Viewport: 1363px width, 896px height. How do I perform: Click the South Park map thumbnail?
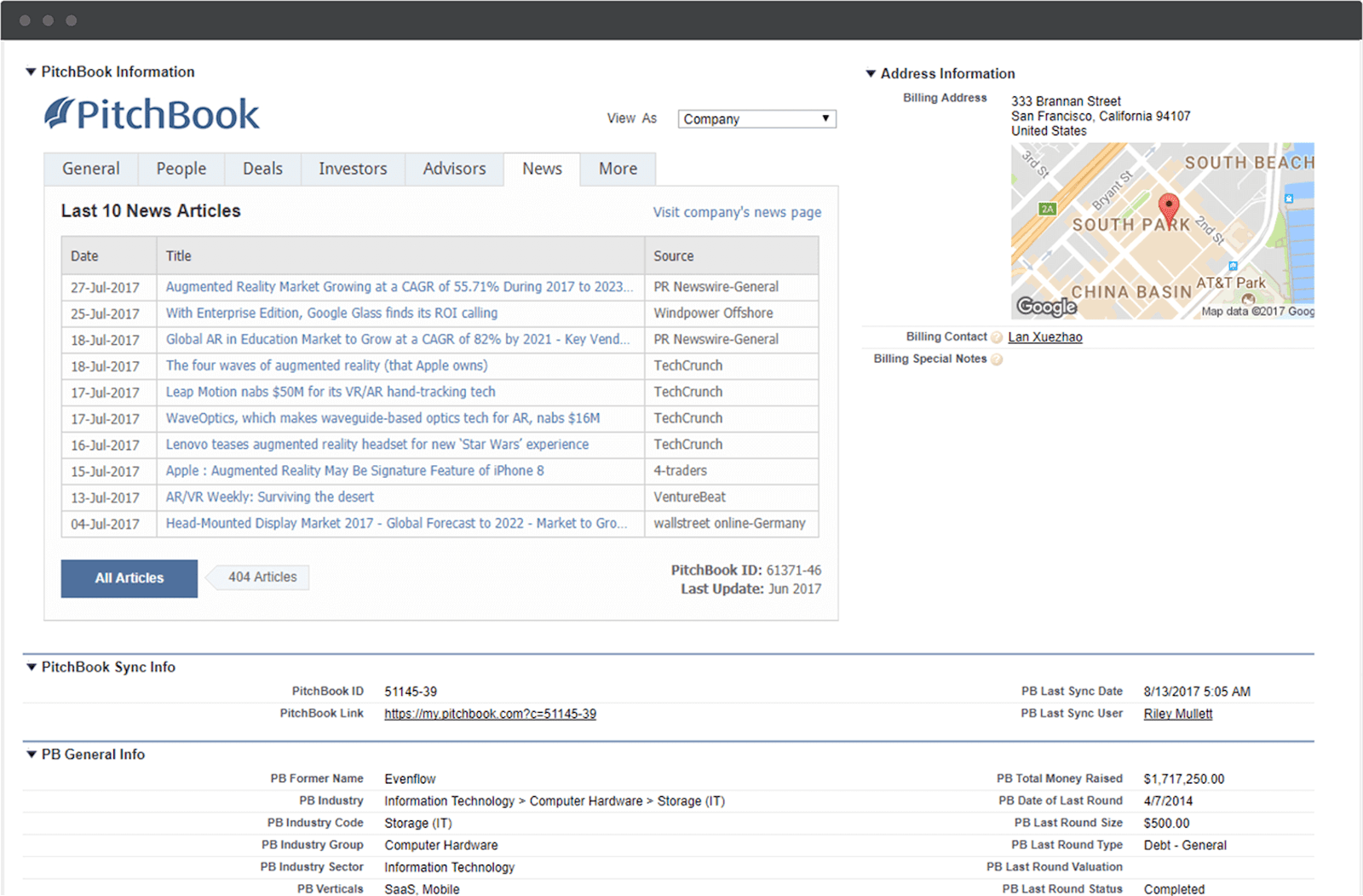pos(1162,231)
